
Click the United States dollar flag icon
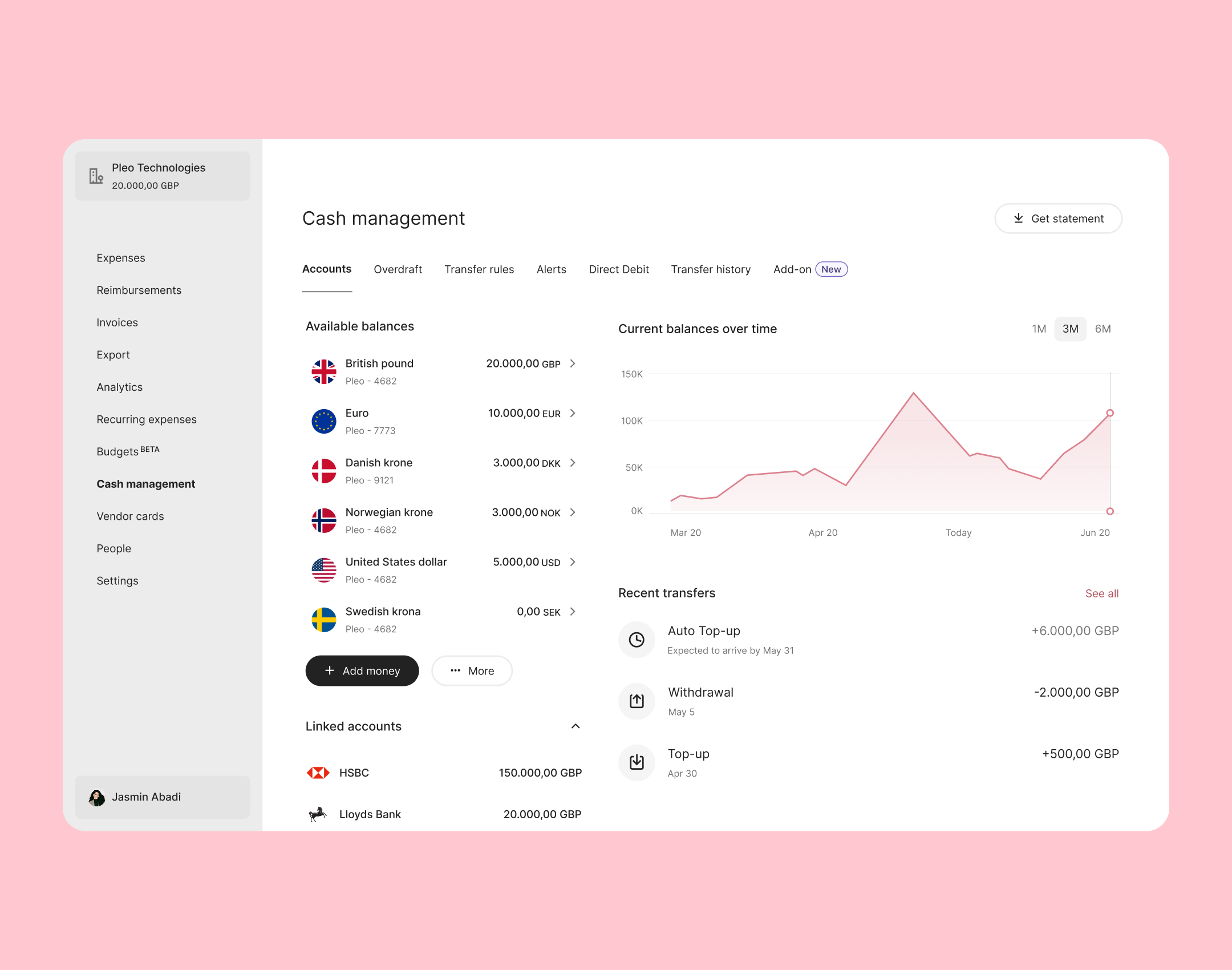(324, 571)
